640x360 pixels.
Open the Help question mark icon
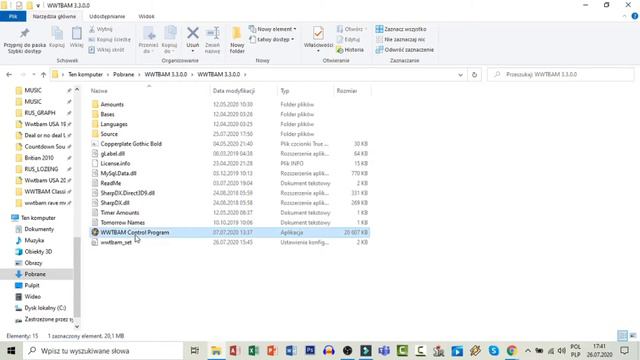[635, 16]
